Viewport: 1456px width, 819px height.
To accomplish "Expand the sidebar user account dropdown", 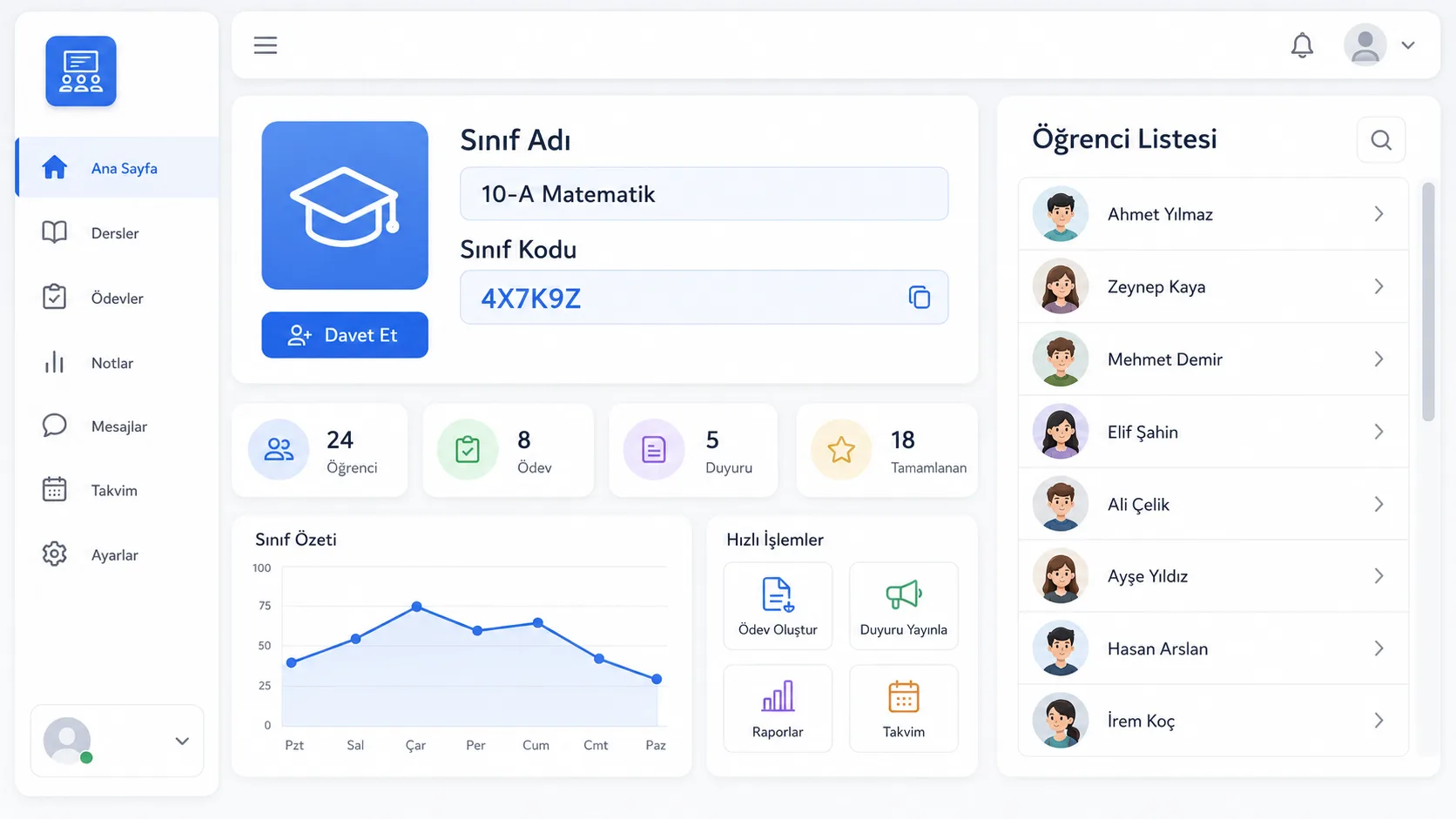I will (182, 742).
